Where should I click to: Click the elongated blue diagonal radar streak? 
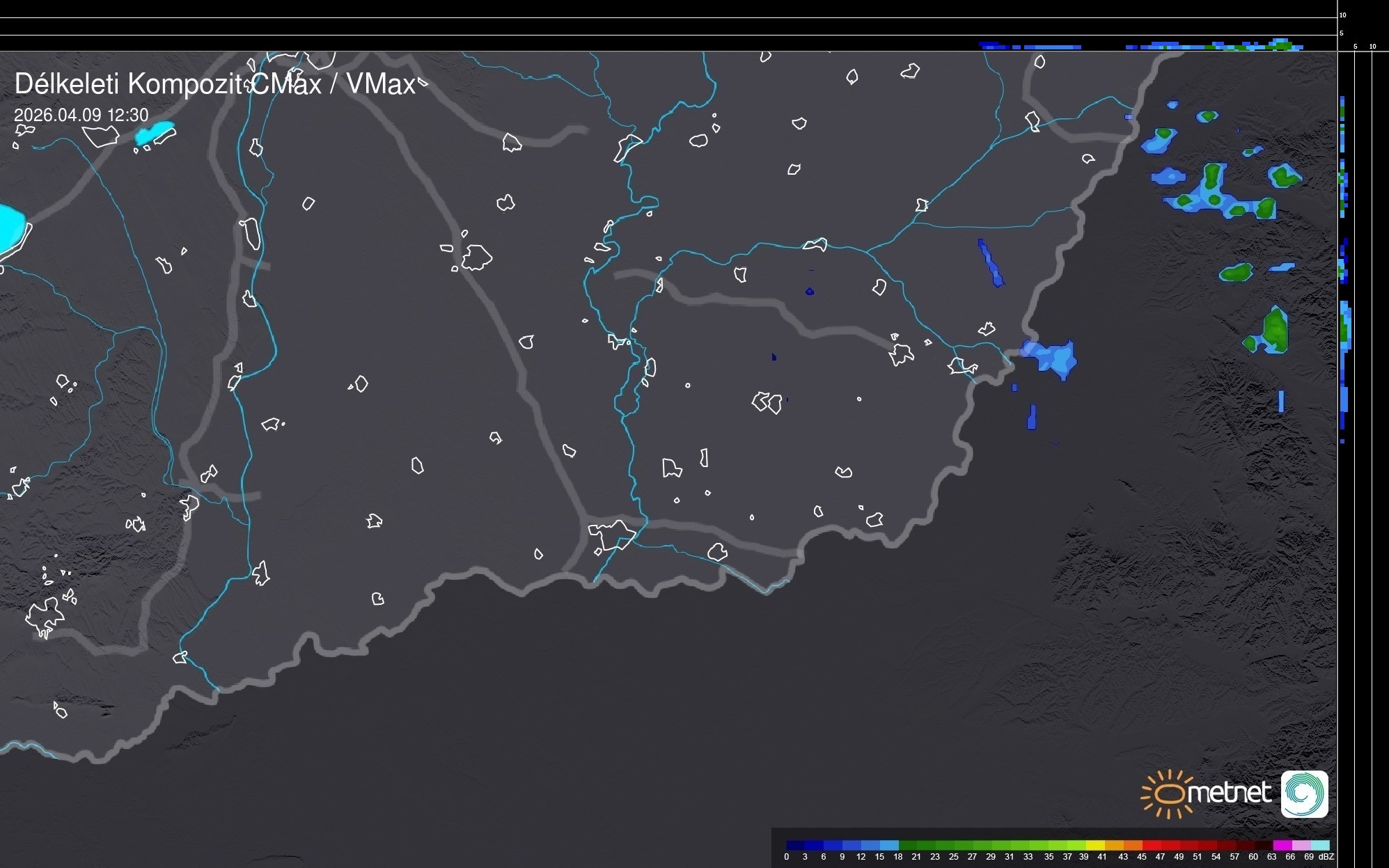pyautogui.click(x=990, y=262)
